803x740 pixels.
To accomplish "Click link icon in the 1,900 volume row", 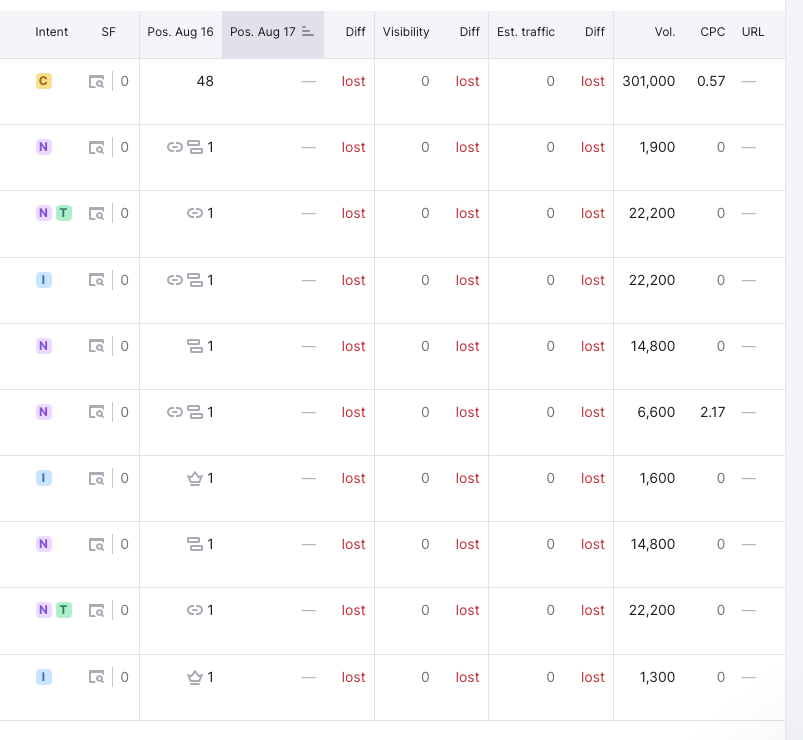I will 175,147.
